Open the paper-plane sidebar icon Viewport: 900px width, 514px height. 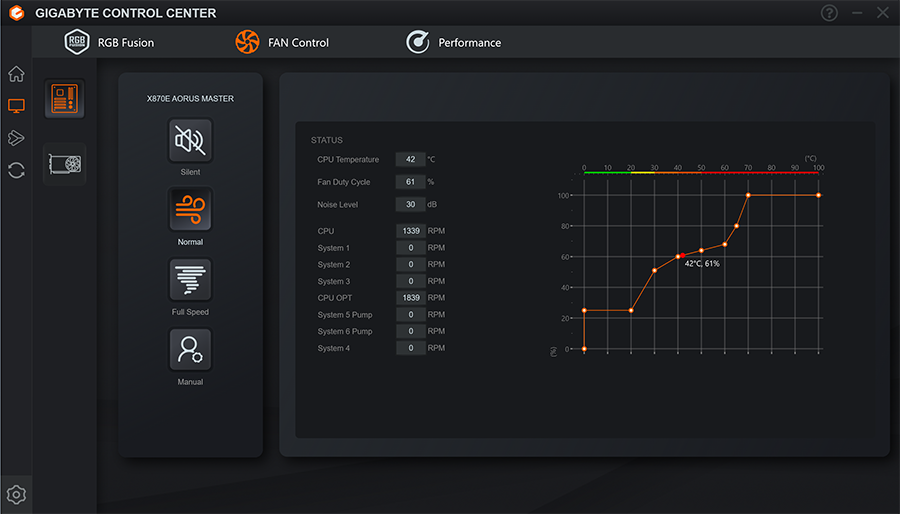click(x=16, y=138)
